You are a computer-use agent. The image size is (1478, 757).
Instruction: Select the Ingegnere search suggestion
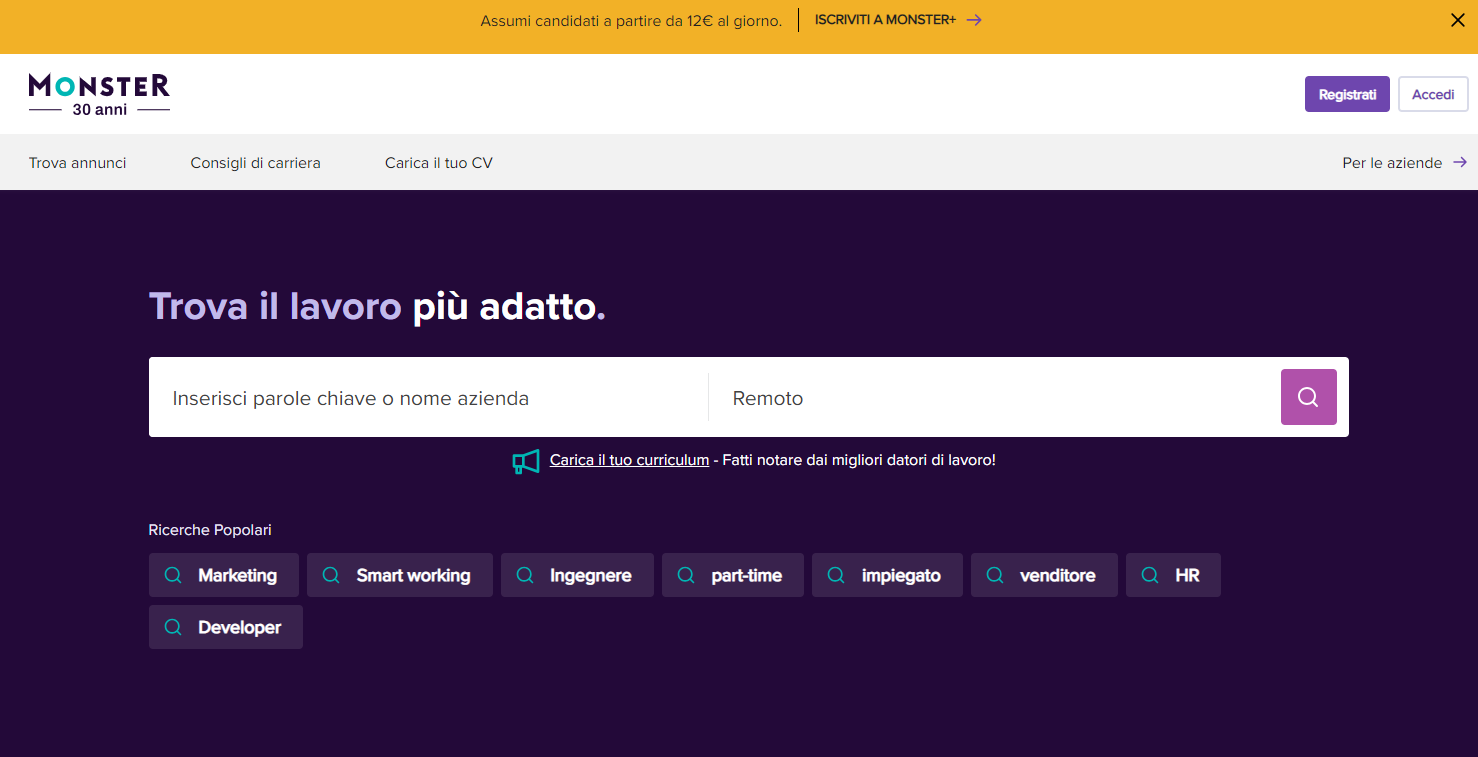577,575
